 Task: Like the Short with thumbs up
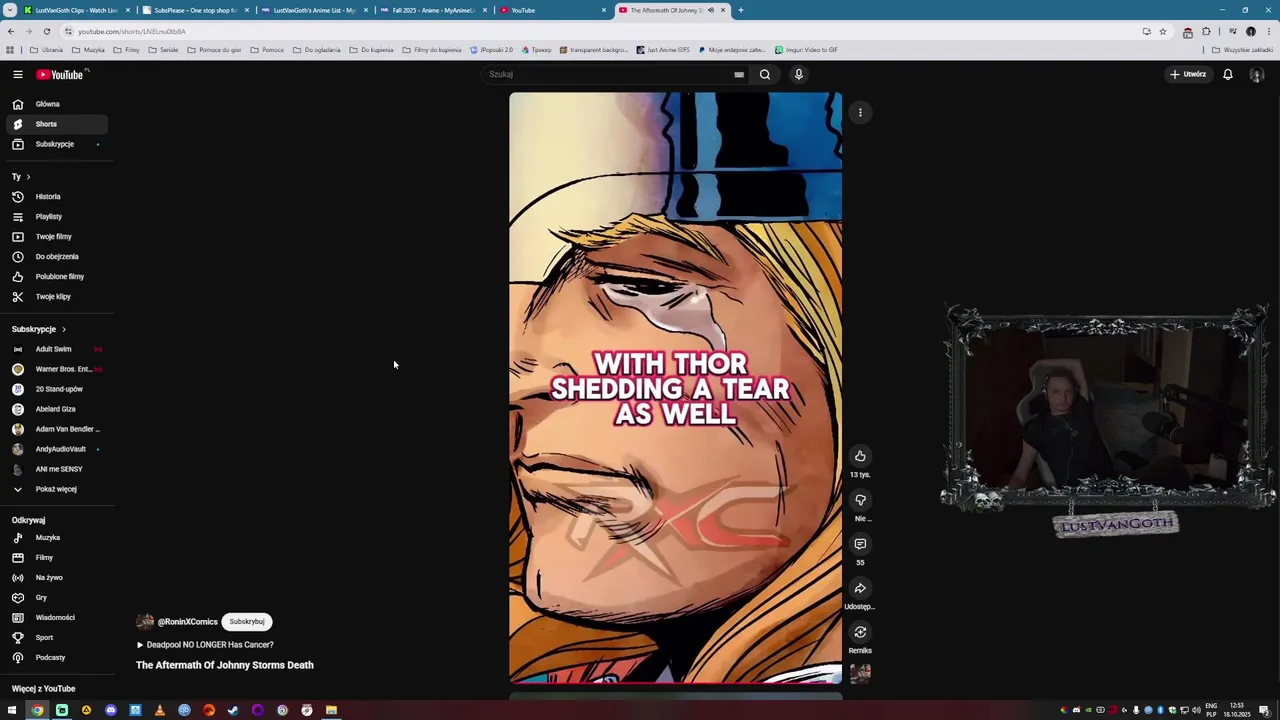click(x=860, y=456)
